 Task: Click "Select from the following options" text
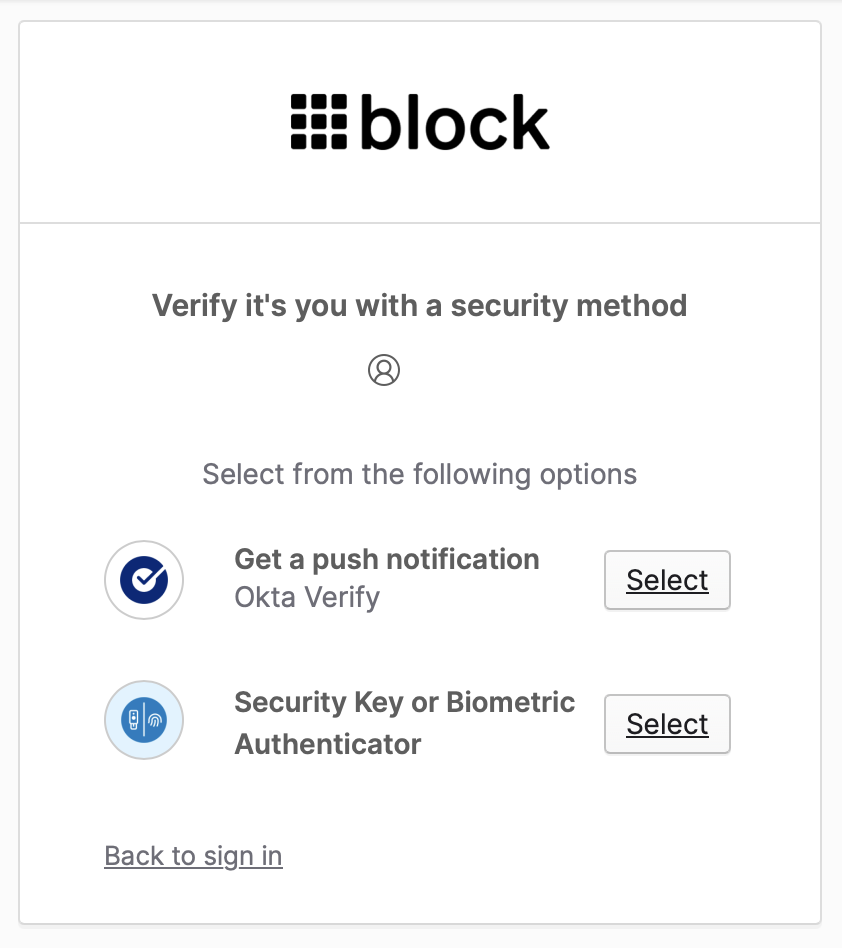419,473
